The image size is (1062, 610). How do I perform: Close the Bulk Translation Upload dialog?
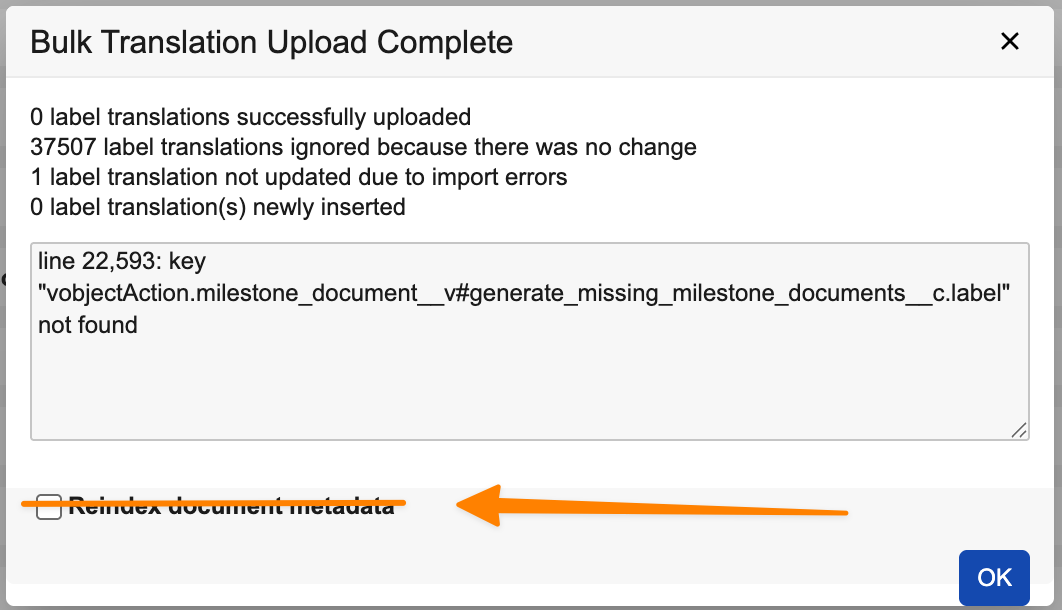(1010, 41)
